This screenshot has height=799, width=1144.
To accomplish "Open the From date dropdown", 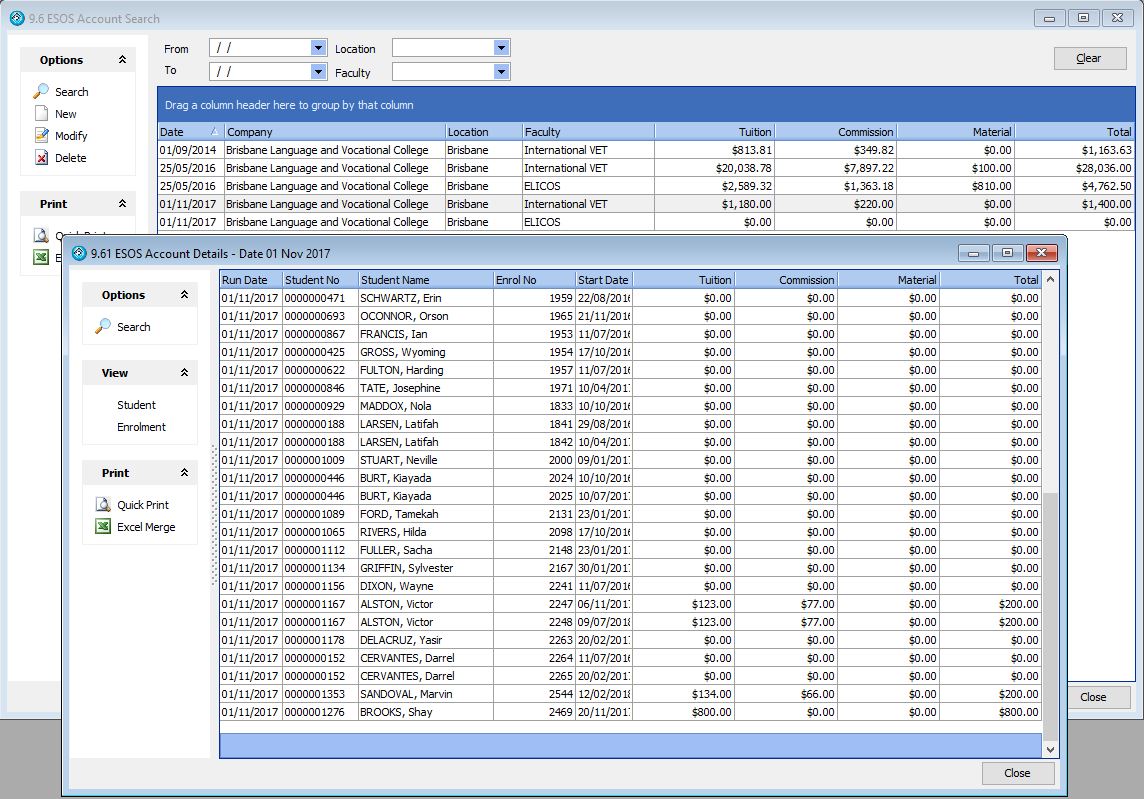I will click(x=318, y=48).
